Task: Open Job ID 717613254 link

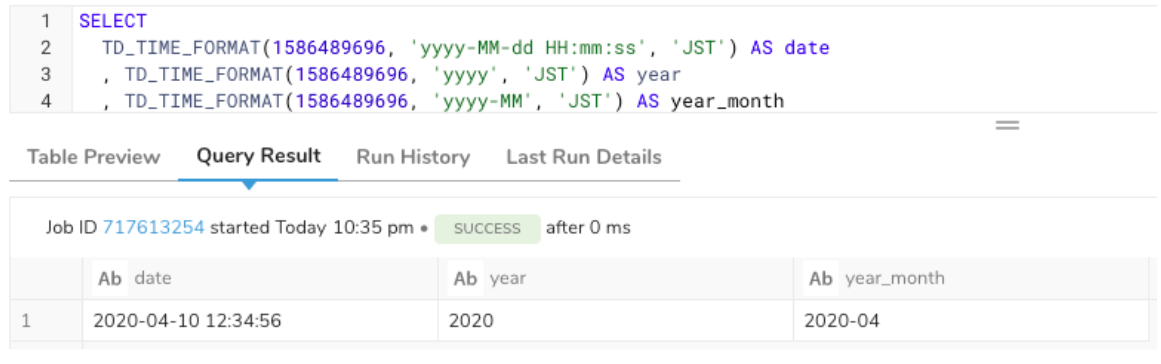Action: [153, 228]
